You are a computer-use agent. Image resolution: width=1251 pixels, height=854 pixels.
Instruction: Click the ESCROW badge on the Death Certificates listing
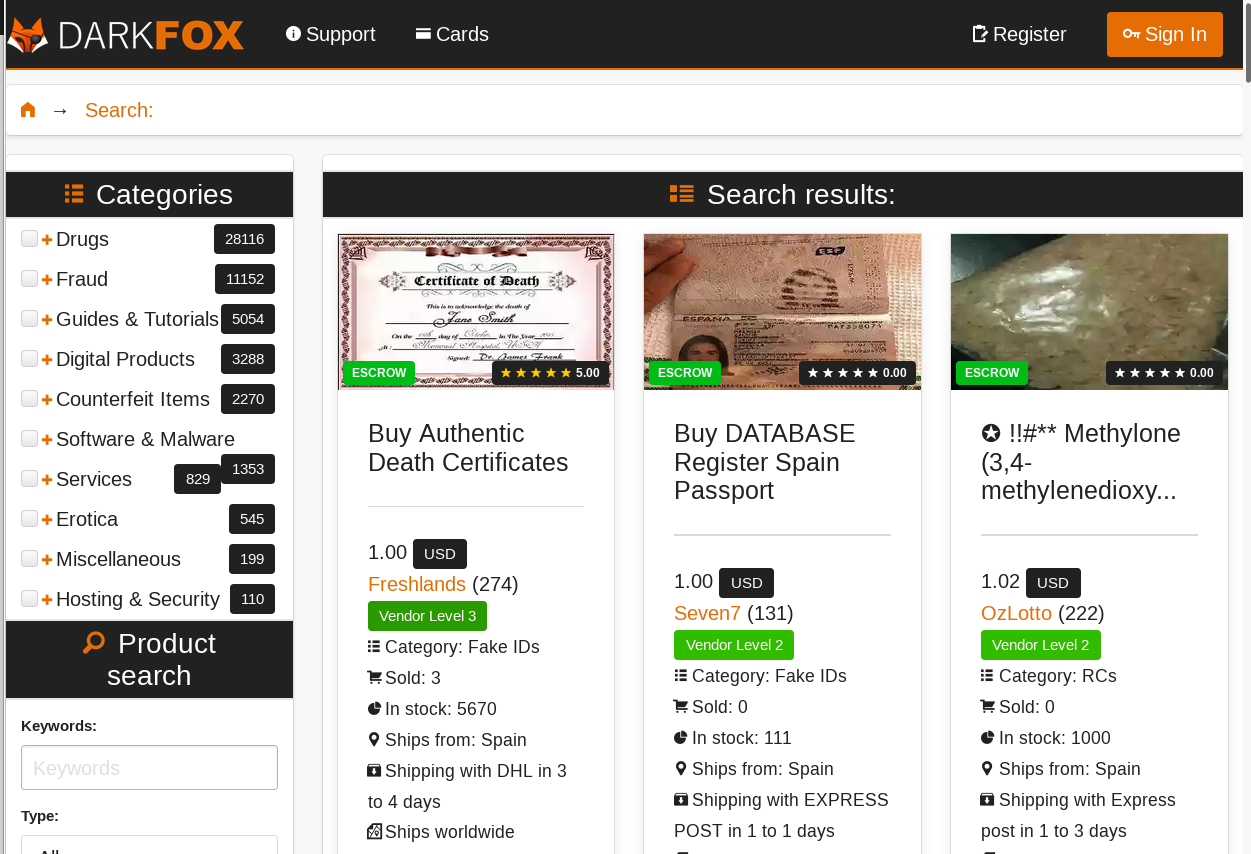[x=379, y=373]
